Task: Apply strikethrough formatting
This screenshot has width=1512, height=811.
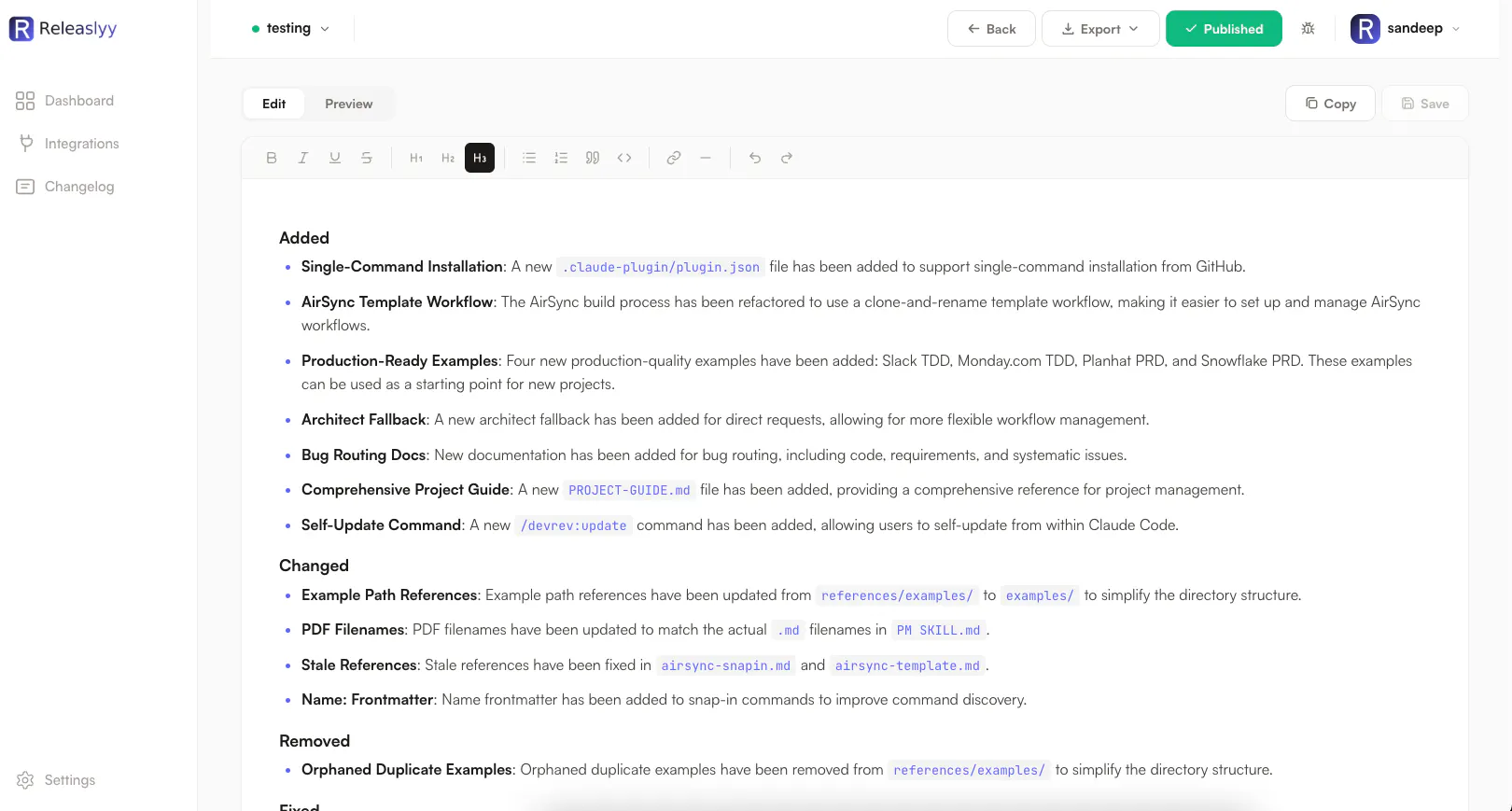Action: tap(367, 158)
